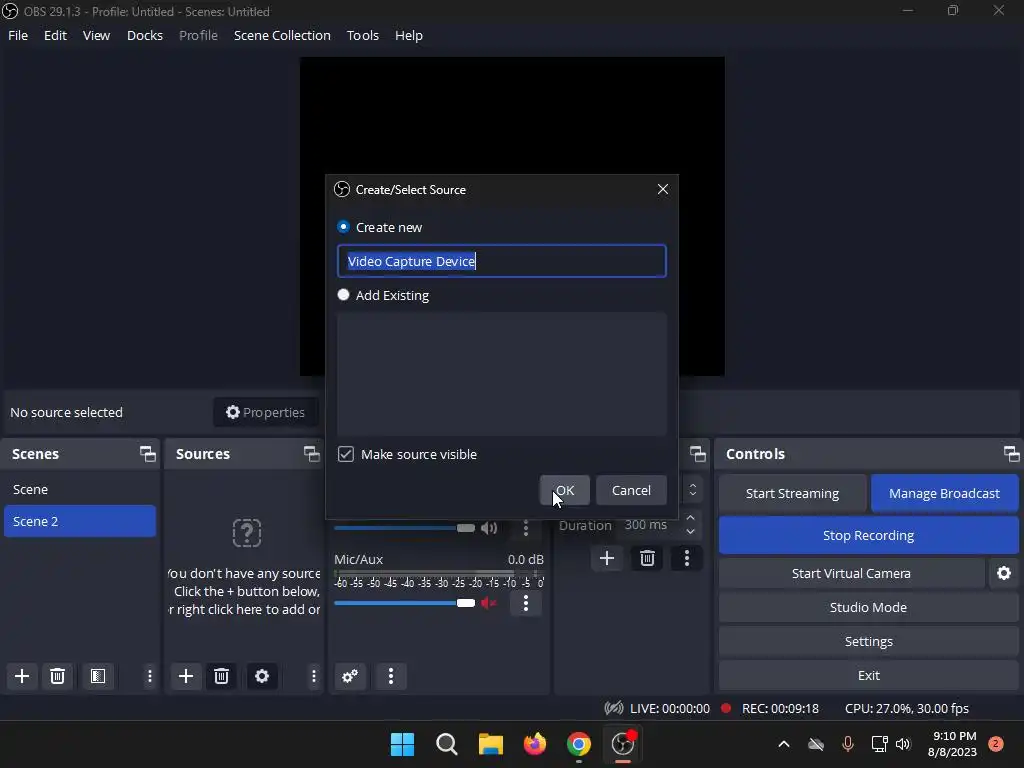Open Scenes panel three-dot menu

tap(150, 676)
